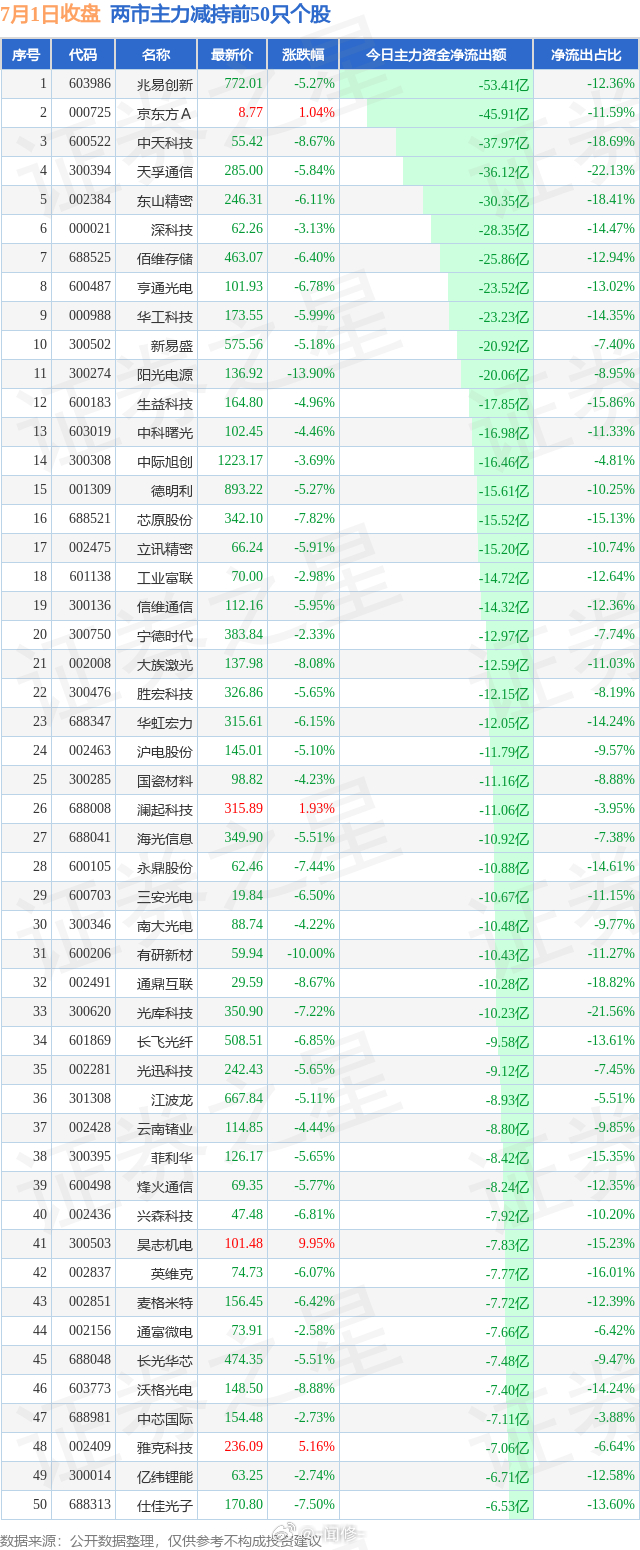The image size is (640, 1550).
Task: Select stock name 信维通信
Action: tap(165, 606)
